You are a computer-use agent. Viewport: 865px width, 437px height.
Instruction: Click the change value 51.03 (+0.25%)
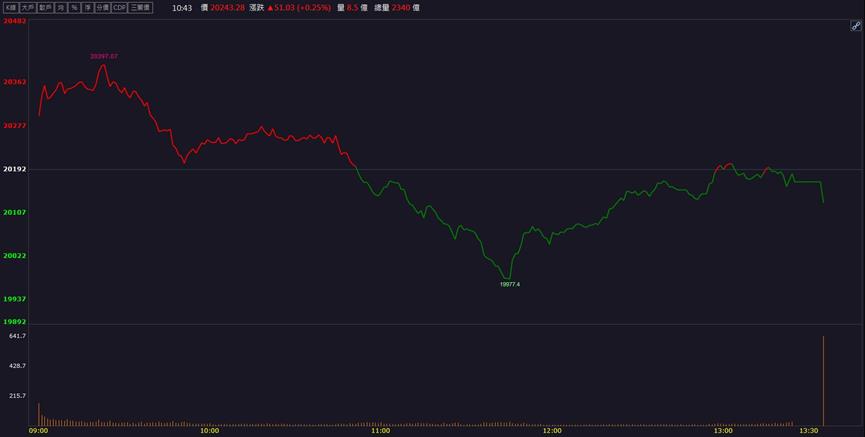coord(303,8)
